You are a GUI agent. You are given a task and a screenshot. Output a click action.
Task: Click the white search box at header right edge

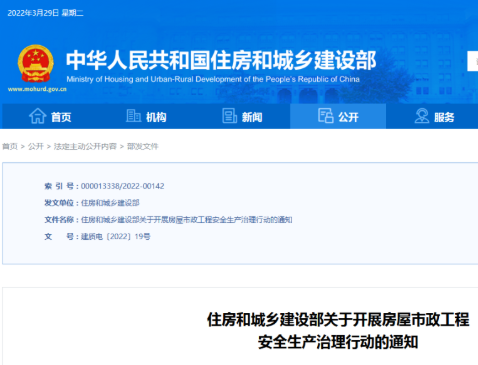pos(473,61)
